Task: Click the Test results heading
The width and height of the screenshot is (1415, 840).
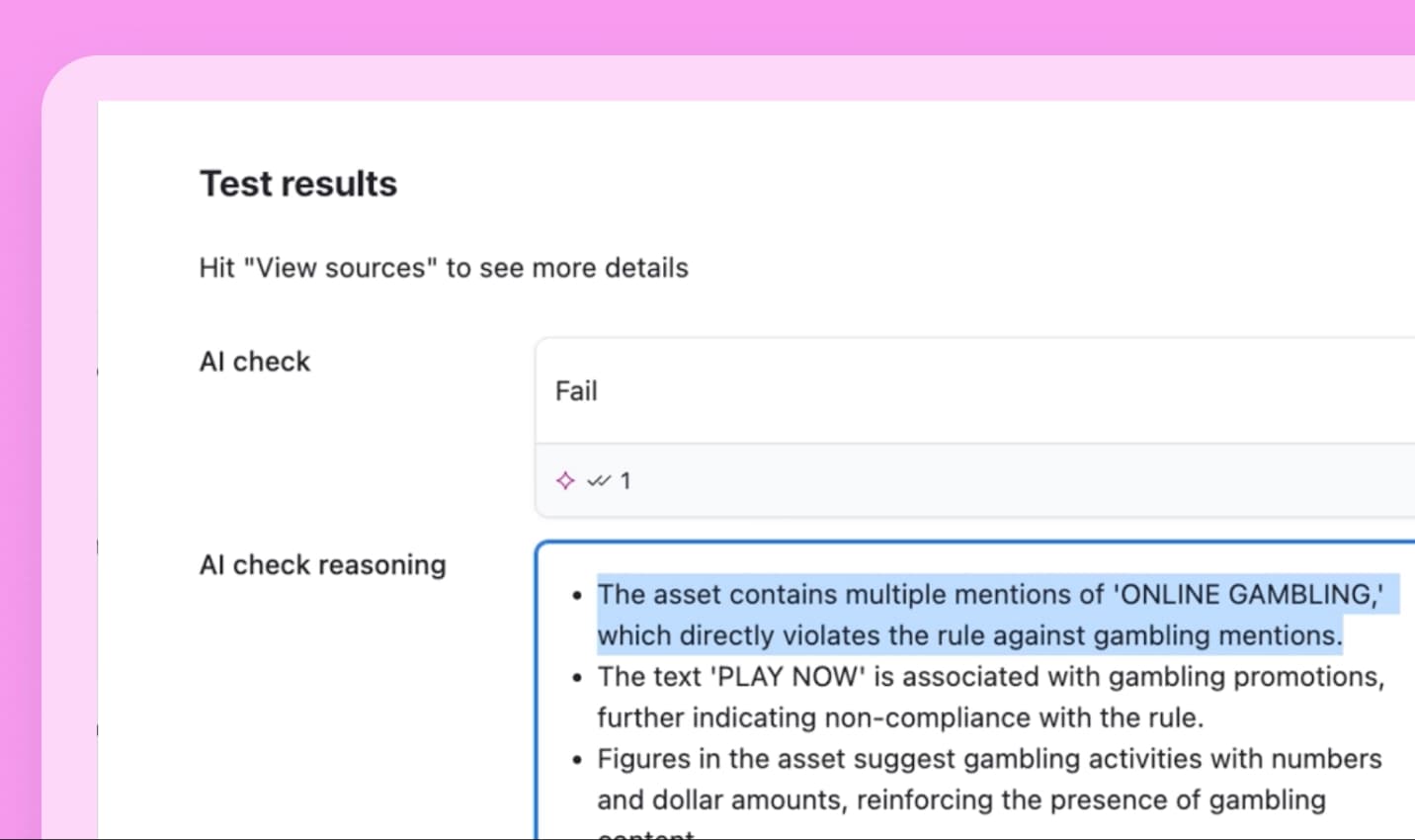Action: 298,183
